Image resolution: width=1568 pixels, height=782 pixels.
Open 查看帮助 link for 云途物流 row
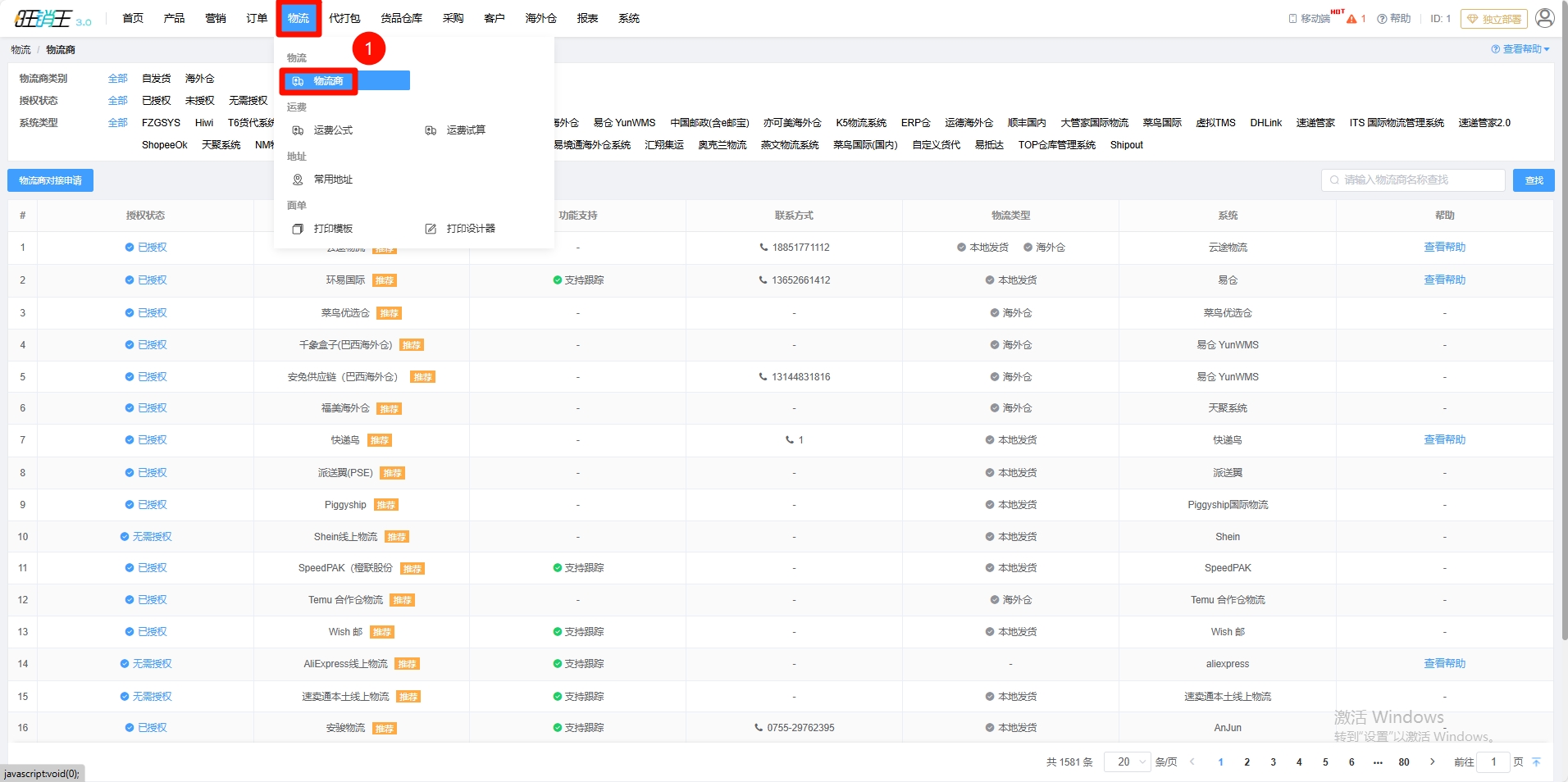pos(1444,248)
